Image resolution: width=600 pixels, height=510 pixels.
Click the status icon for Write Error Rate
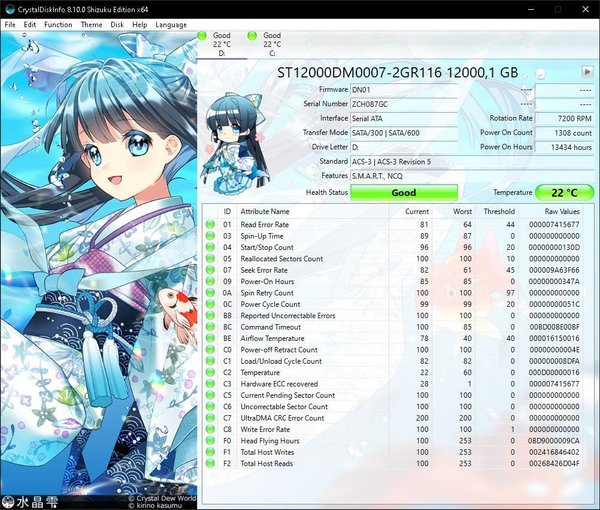point(210,429)
